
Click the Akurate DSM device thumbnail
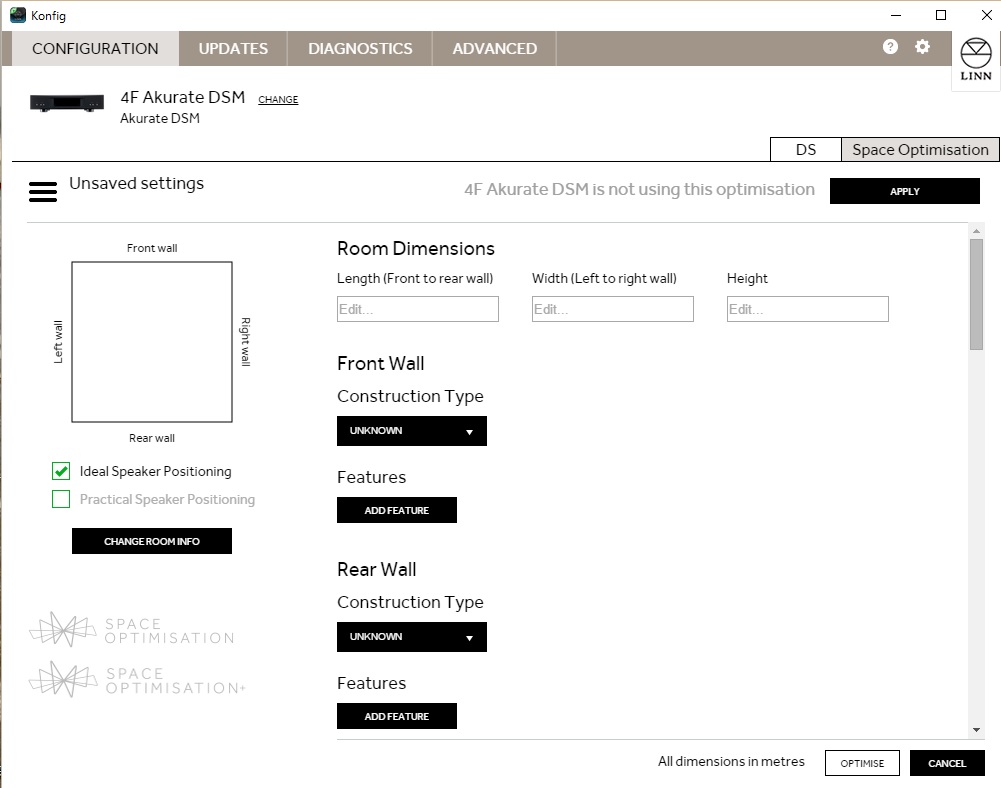(67, 102)
